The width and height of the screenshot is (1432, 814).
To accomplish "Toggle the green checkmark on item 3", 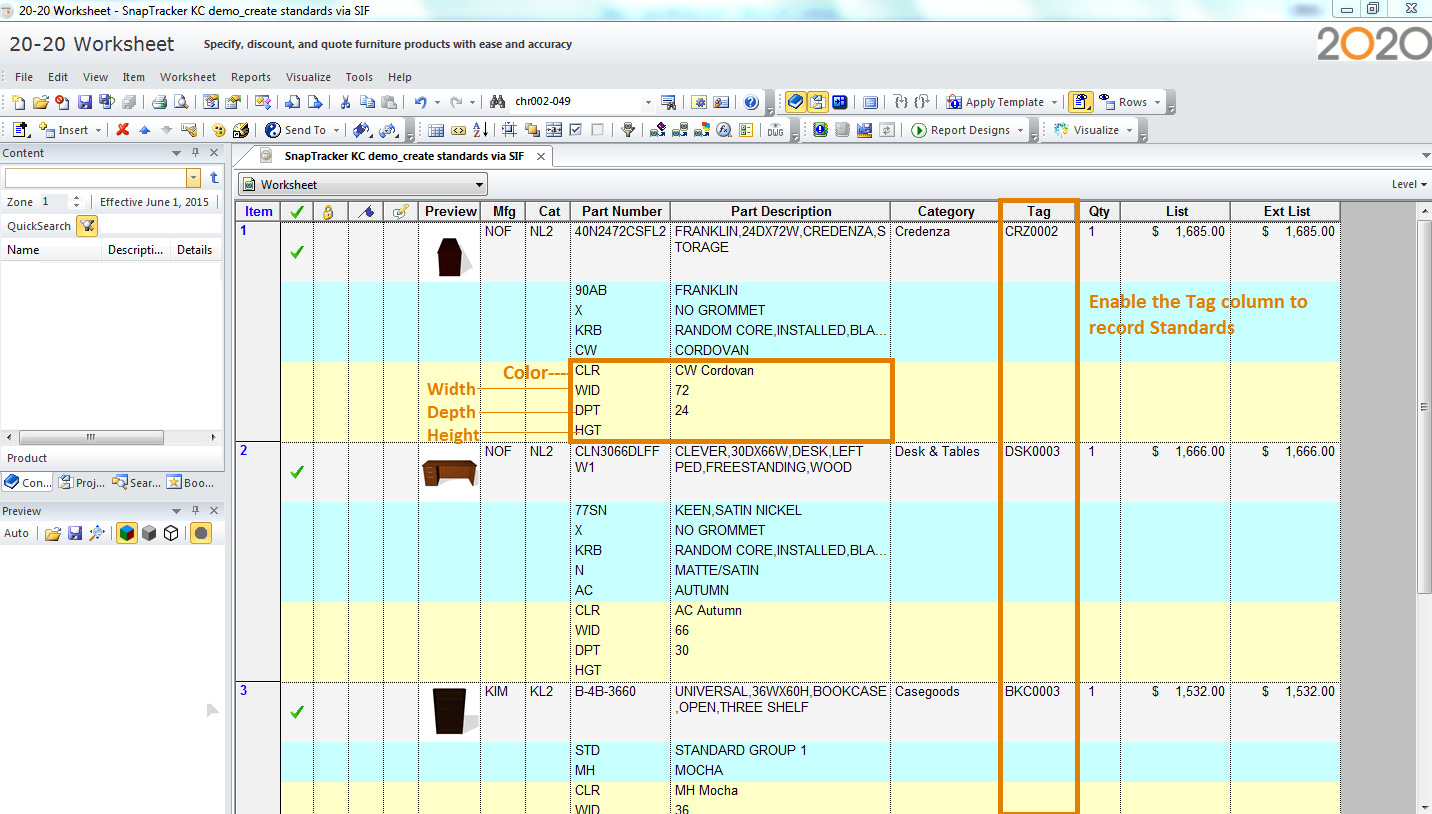I will [x=296, y=712].
